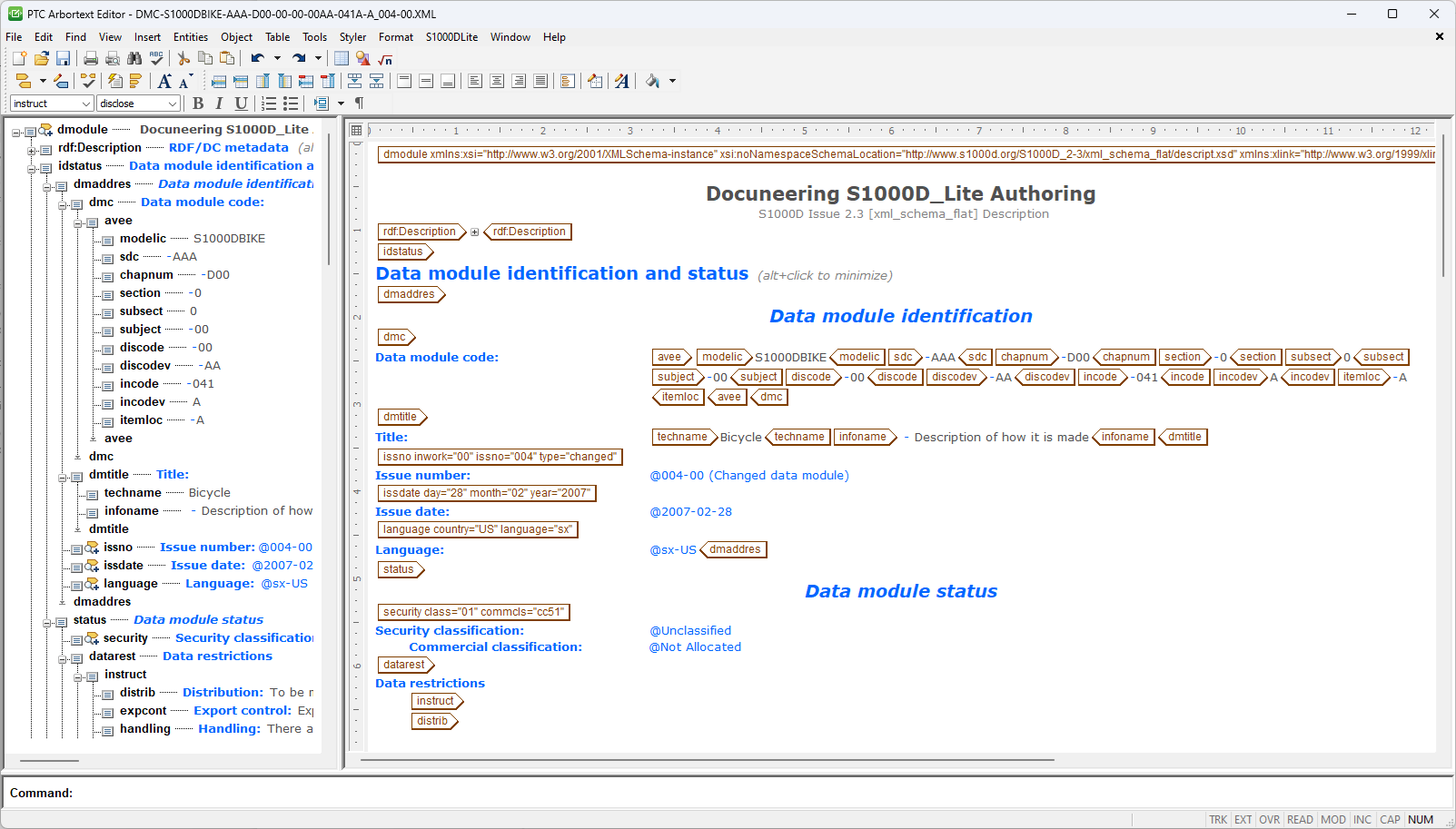Click the scissors Cut icon
The width and height of the screenshot is (1456, 829).
pyautogui.click(x=184, y=59)
